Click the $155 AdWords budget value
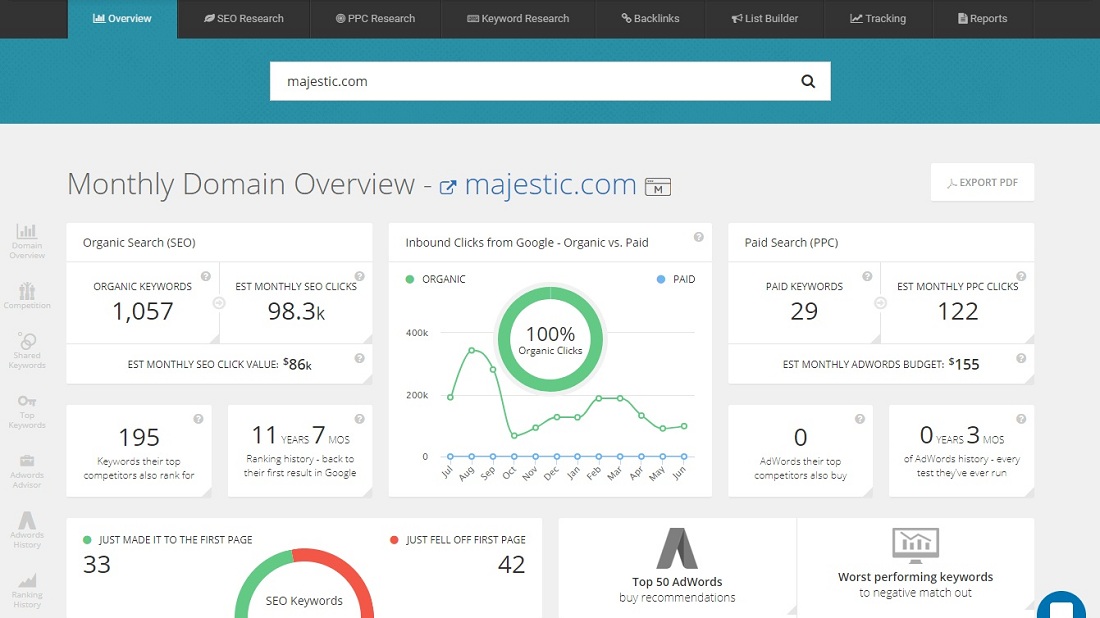 pos(964,364)
